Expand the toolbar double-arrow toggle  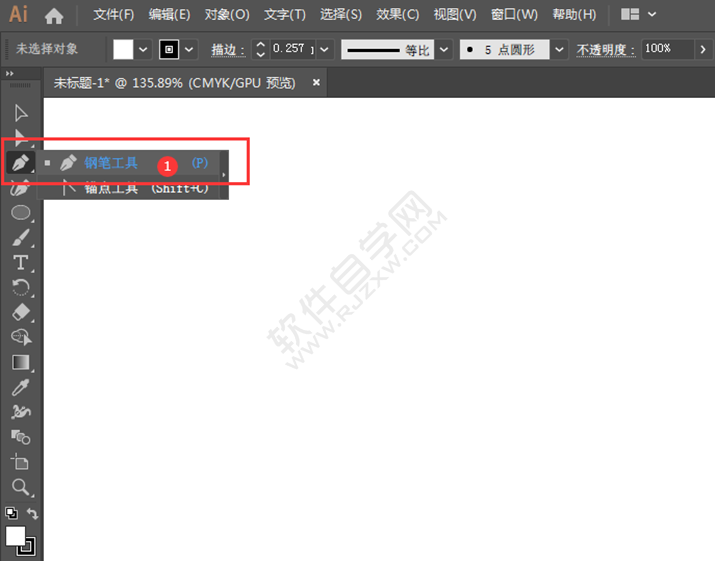pyautogui.click(x=10, y=73)
